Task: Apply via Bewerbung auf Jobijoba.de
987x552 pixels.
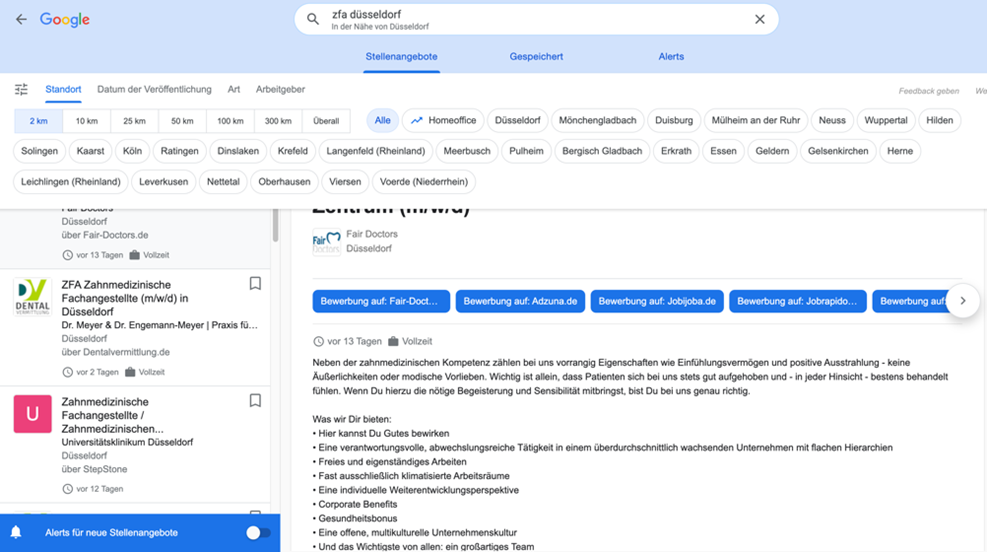Action: tap(657, 301)
